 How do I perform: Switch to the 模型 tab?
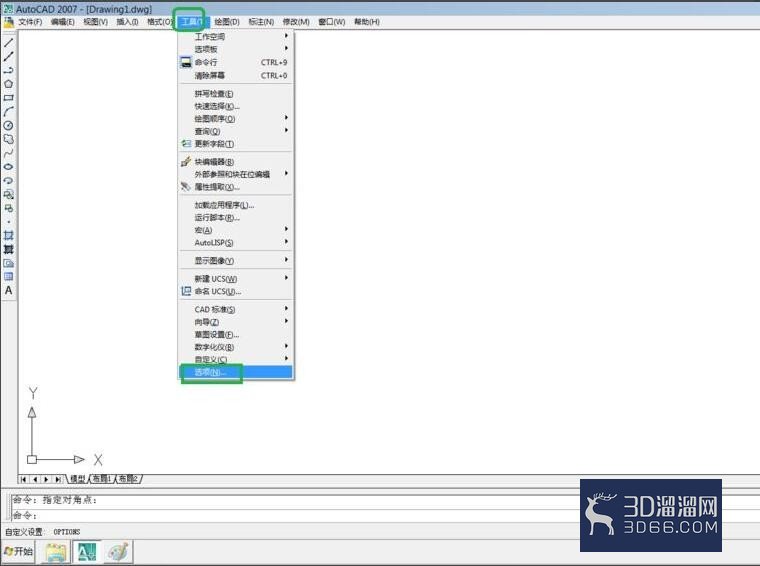click(78, 479)
